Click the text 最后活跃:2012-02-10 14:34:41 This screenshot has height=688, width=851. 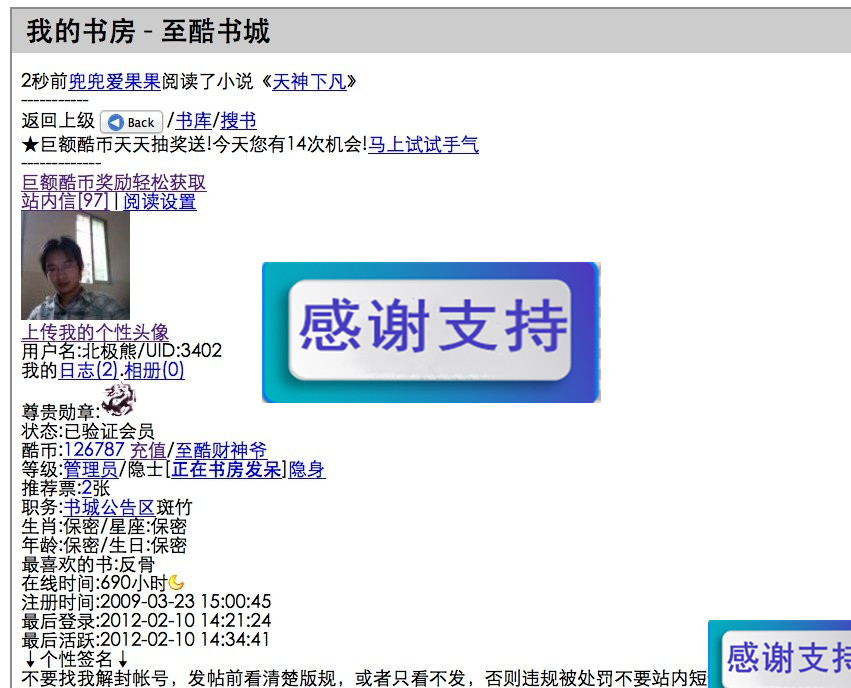click(x=145, y=640)
